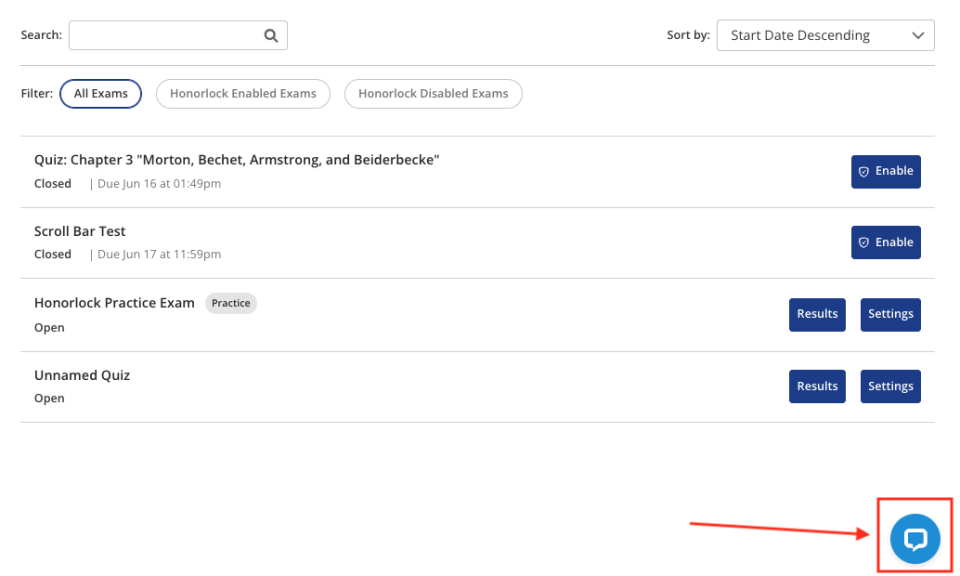Screen dimensions: 960x576
Task: Click the Closed status under Chapter 3 Quiz
Action: point(53,184)
